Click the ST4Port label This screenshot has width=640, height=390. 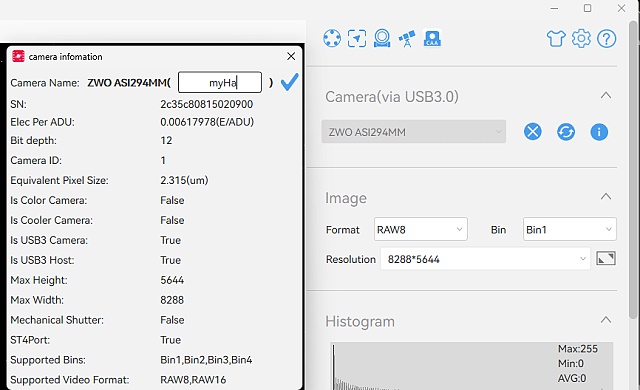pyautogui.click(x=30, y=340)
